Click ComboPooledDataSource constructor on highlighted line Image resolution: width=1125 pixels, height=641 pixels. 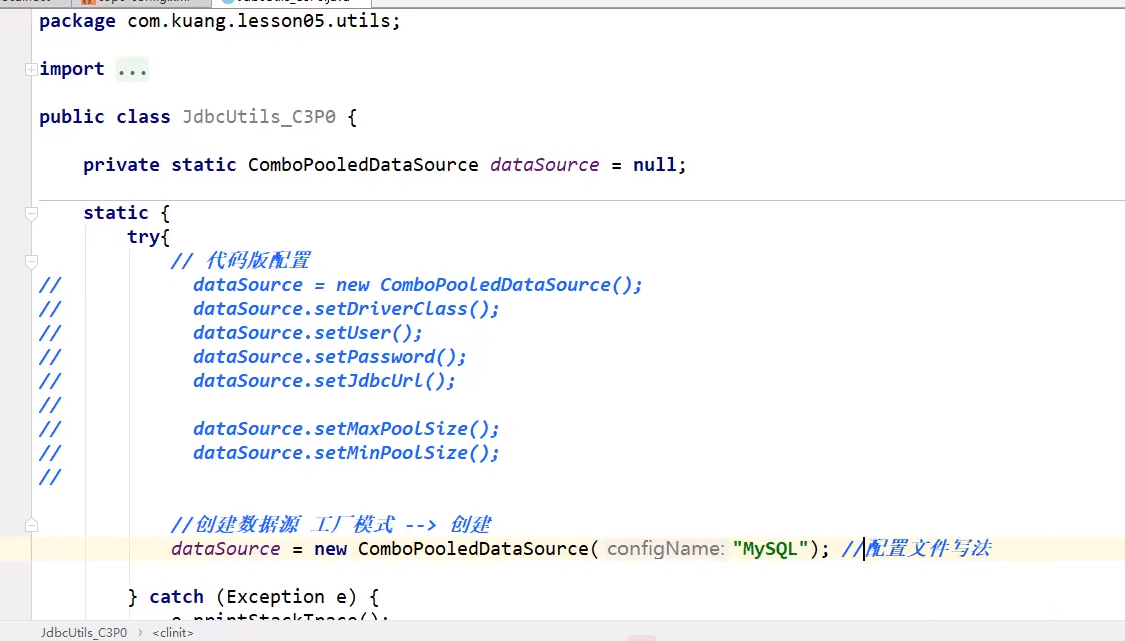(473, 549)
